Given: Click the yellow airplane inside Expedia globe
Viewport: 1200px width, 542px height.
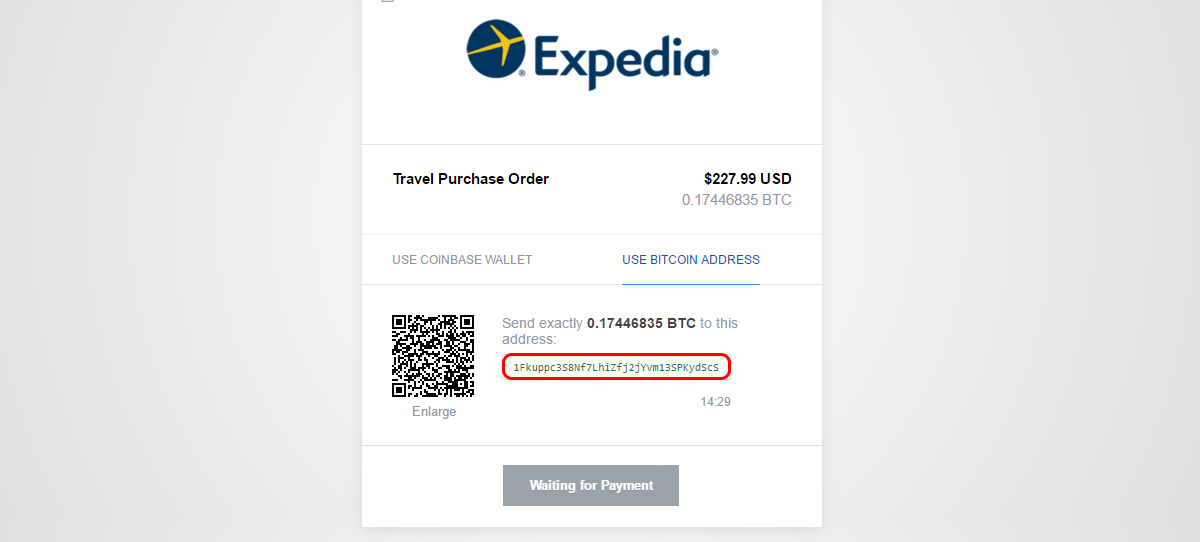Looking at the screenshot, I should point(497,46).
